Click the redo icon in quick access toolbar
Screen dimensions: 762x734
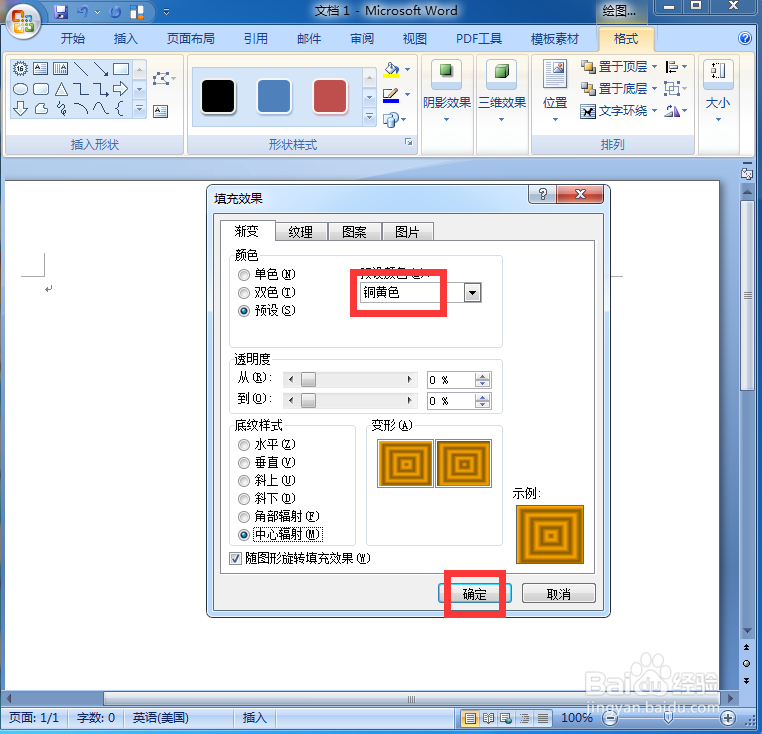pos(115,12)
